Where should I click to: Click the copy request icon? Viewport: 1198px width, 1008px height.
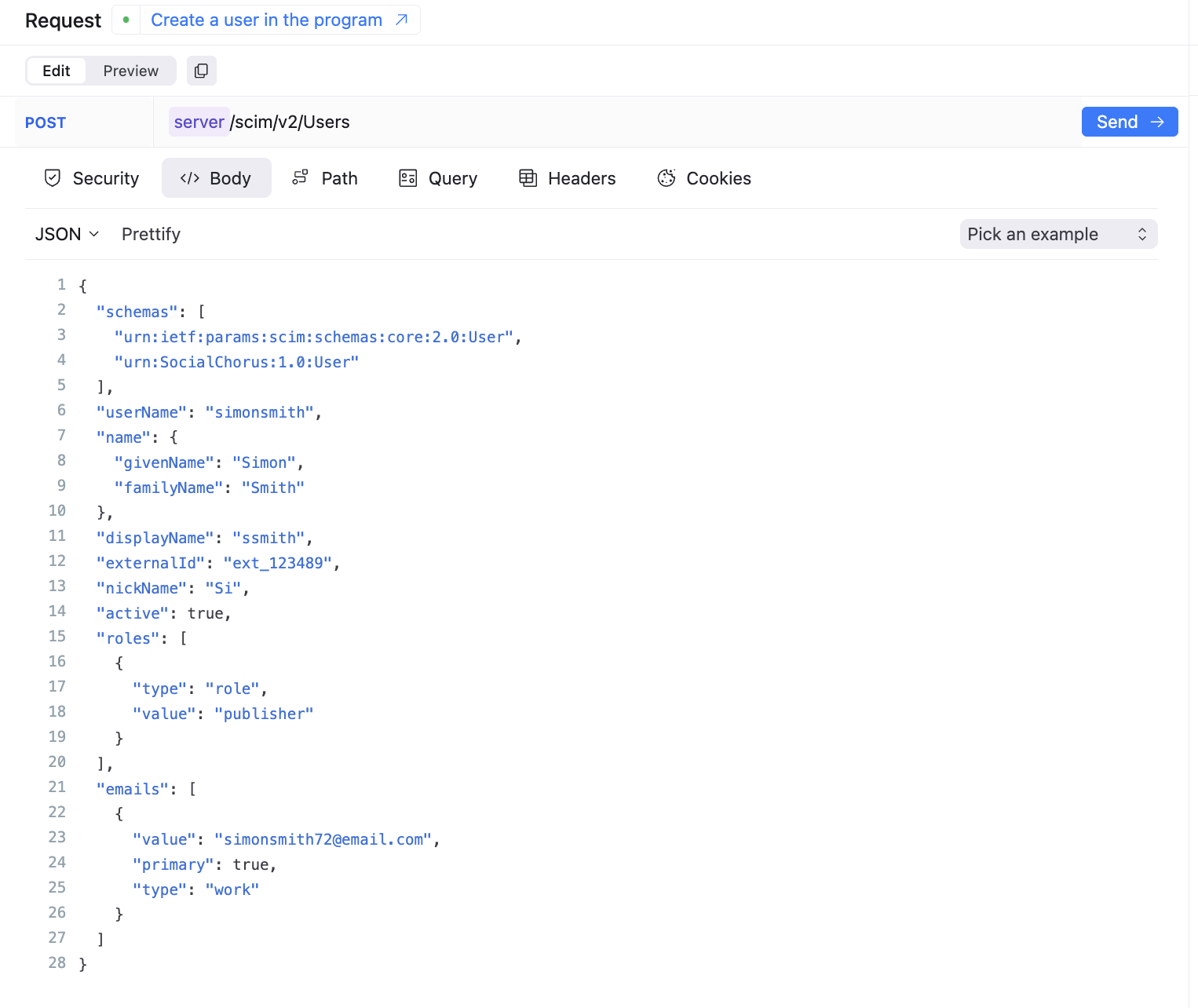[201, 71]
